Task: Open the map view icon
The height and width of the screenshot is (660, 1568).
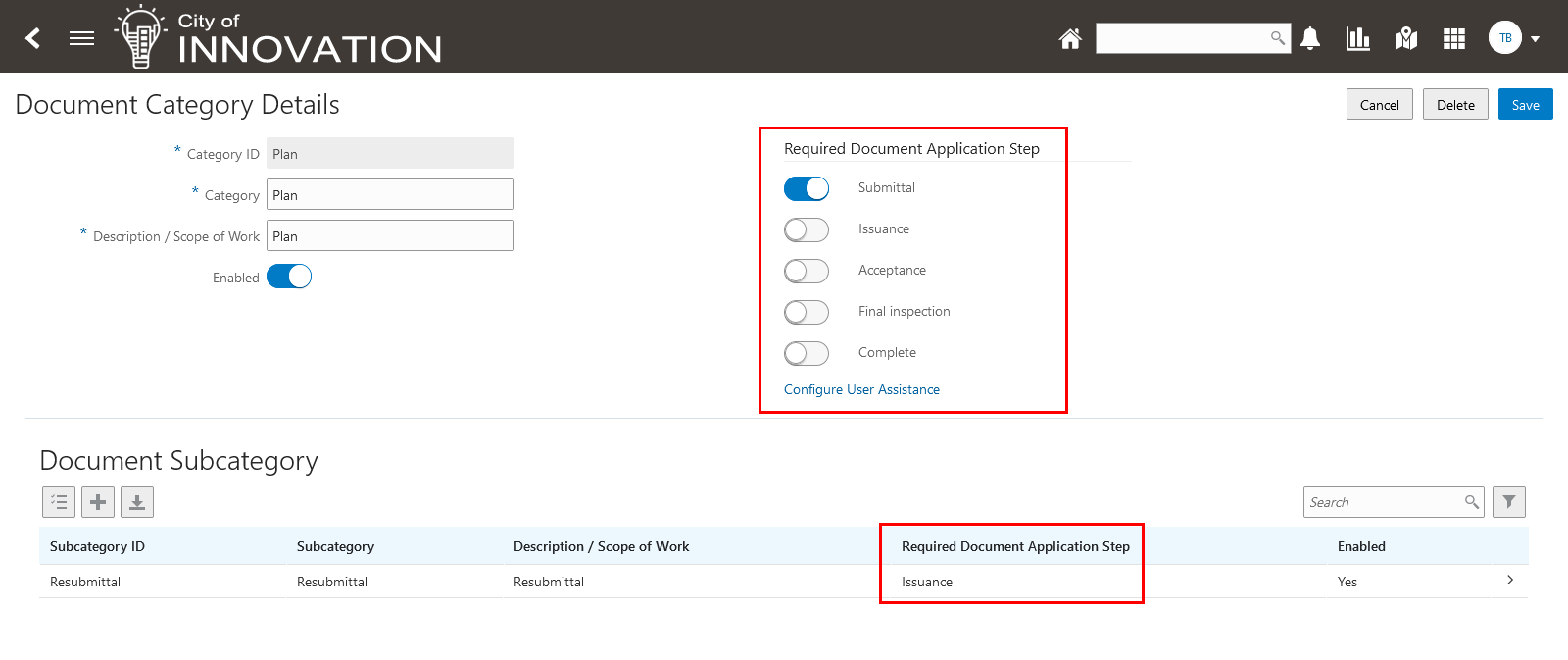Action: [1406, 38]
